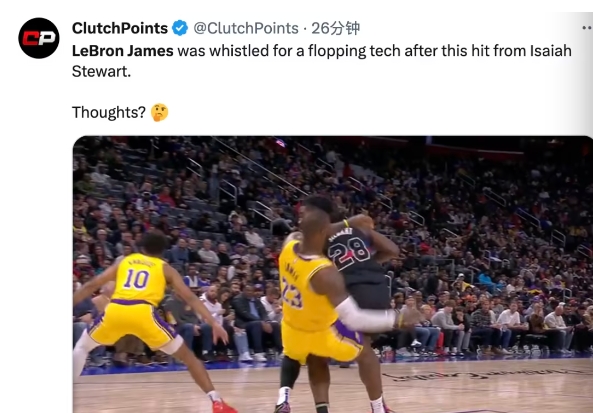The width and height of the screenshot is (593, 413).
Task: Open the @ClutchPoints handle link
Action: [246, 28]
